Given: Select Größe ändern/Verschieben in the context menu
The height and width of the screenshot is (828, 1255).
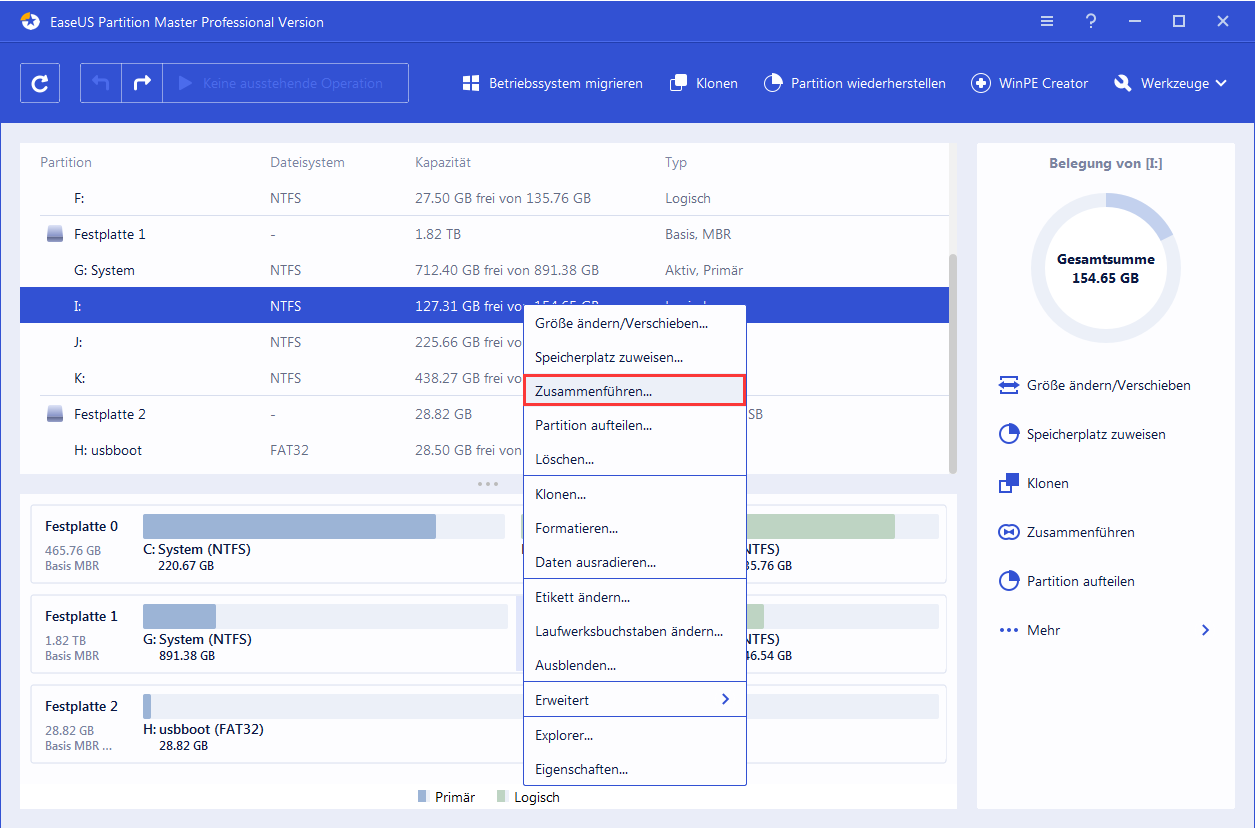Looking at the screenshot, I should [x=635, y=323].
